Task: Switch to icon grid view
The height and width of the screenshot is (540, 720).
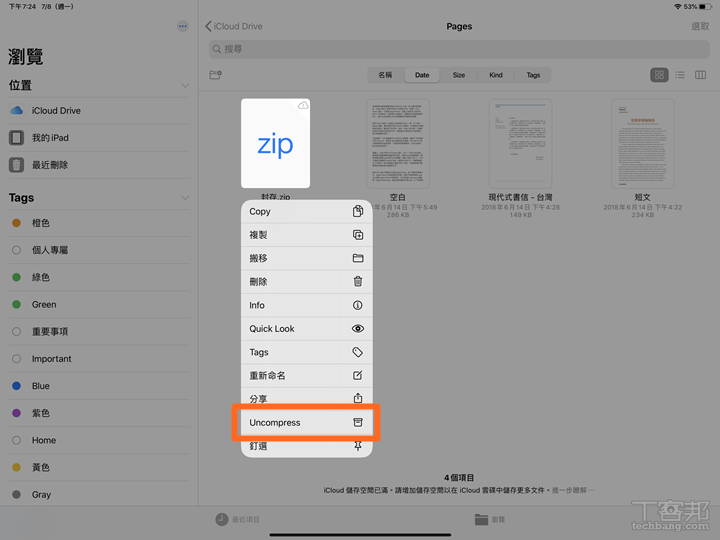Action: pos(659,75)
